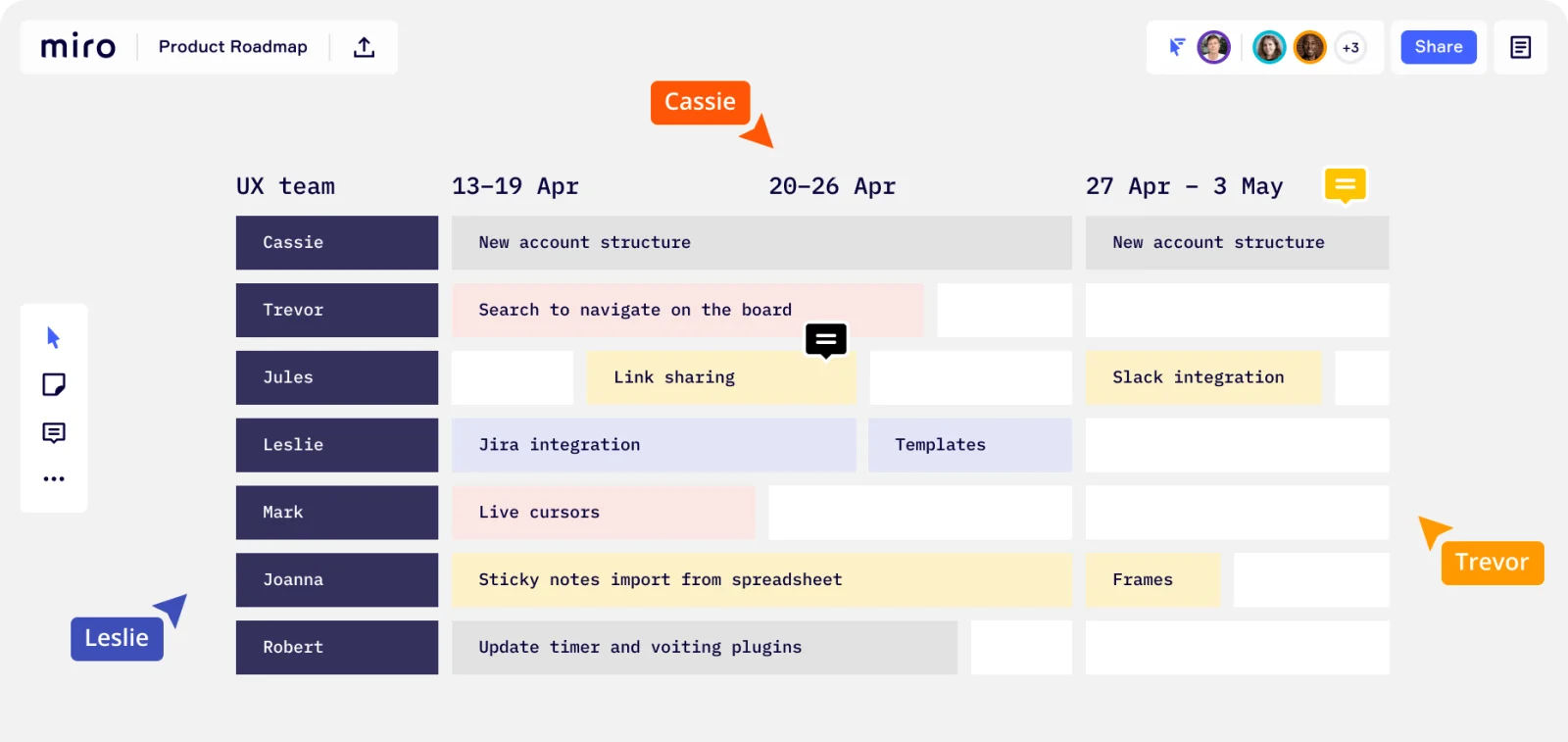Image resolution: width=1568 pixels, height=742 pixels.
Task: Toggle collaborator cursors visibility icon
Action: point(1177,46)
